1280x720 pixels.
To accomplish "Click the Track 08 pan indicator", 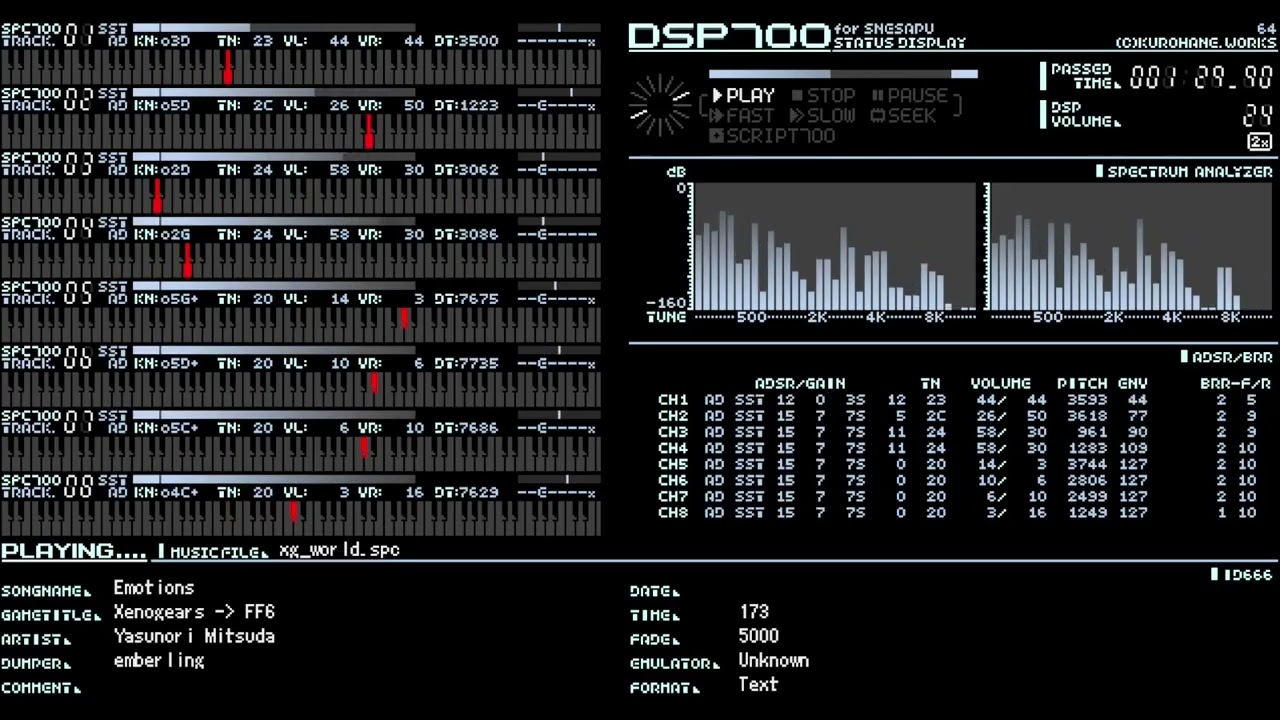I will 558,479.
